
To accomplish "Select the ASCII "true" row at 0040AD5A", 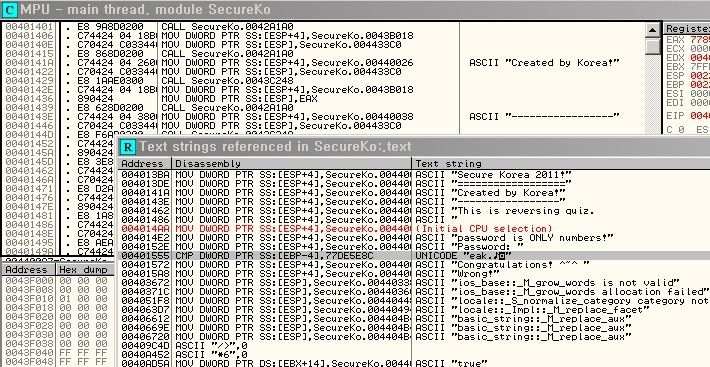I will pyautogui.click(x=414, y=363).
